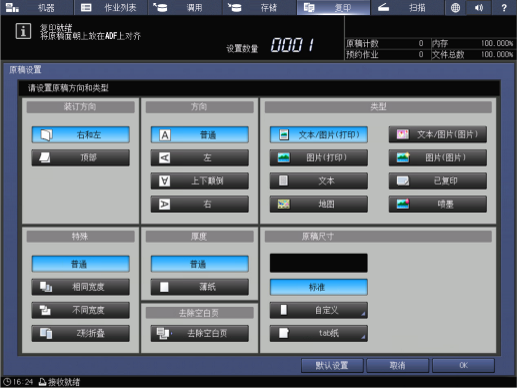Viewport: 517px width, 388px height.
Task: Select 图片(打印) original type
Action: [x=319, y=157]
